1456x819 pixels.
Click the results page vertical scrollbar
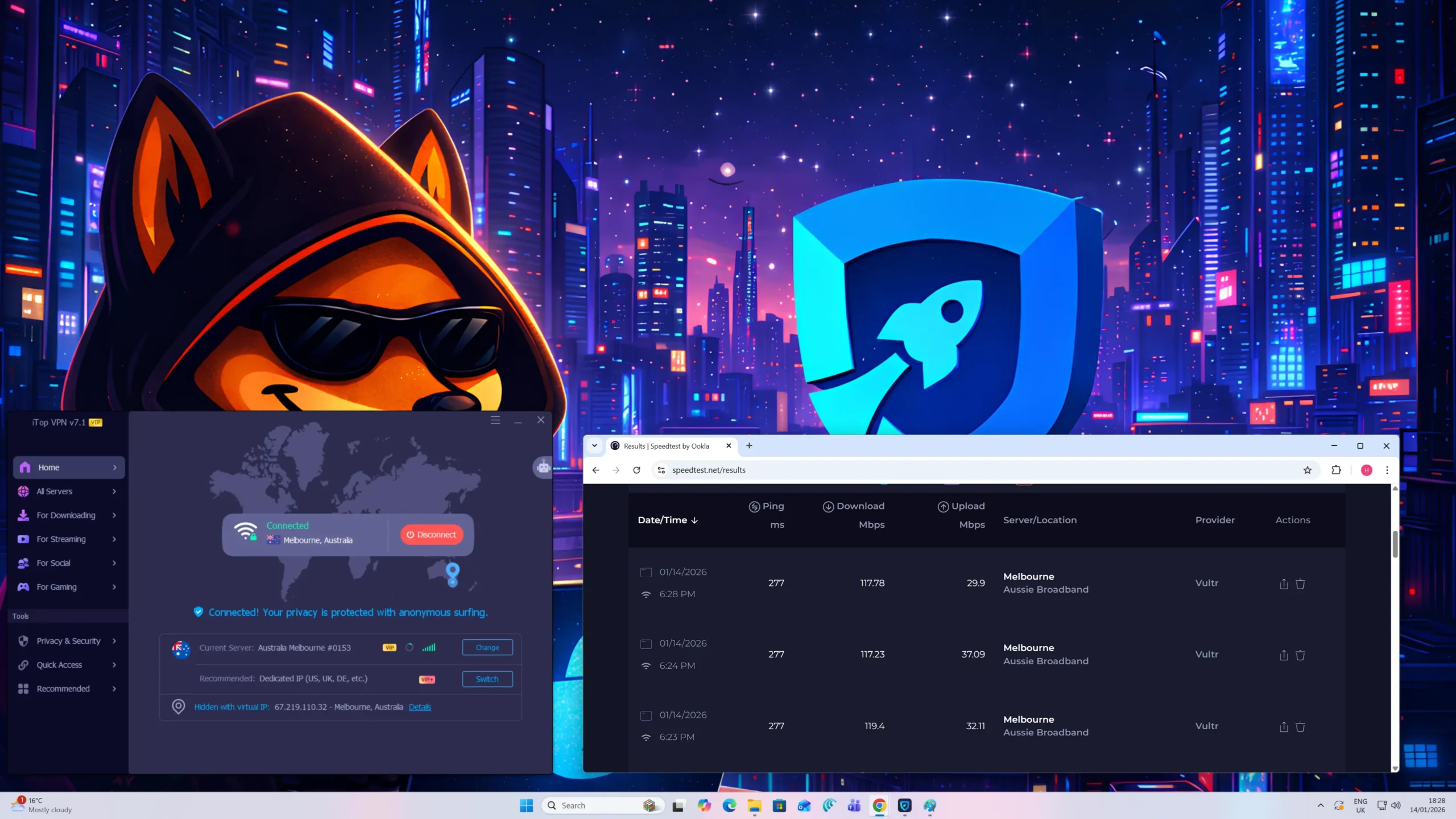(x=1395, y=544)
